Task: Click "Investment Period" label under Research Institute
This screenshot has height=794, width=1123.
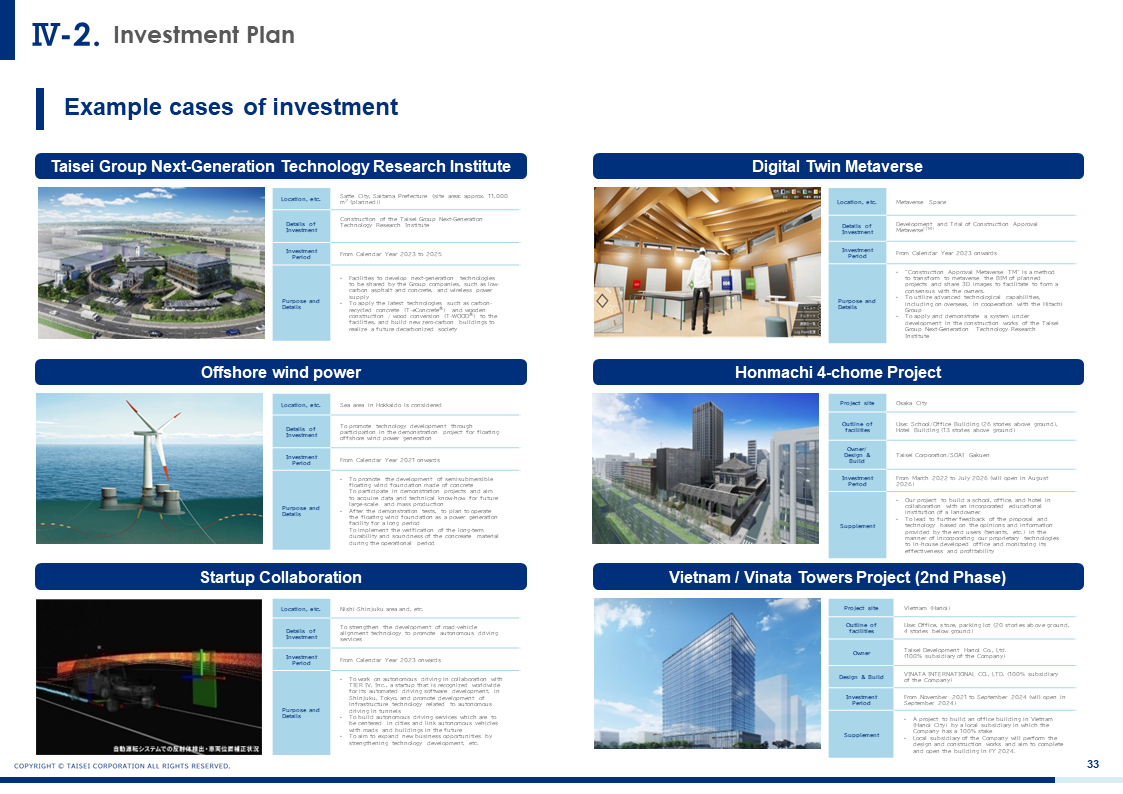Action: tap(301, 254)
